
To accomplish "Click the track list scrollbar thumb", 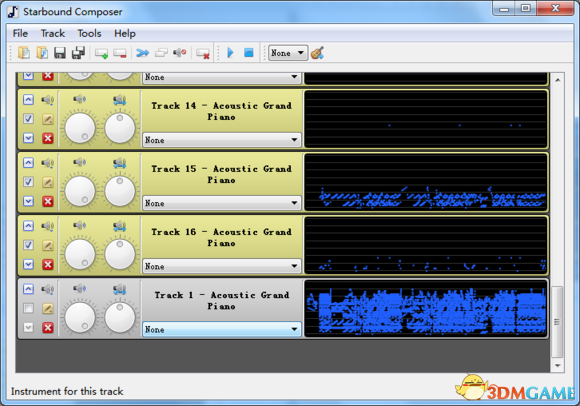I will (557, 322).
